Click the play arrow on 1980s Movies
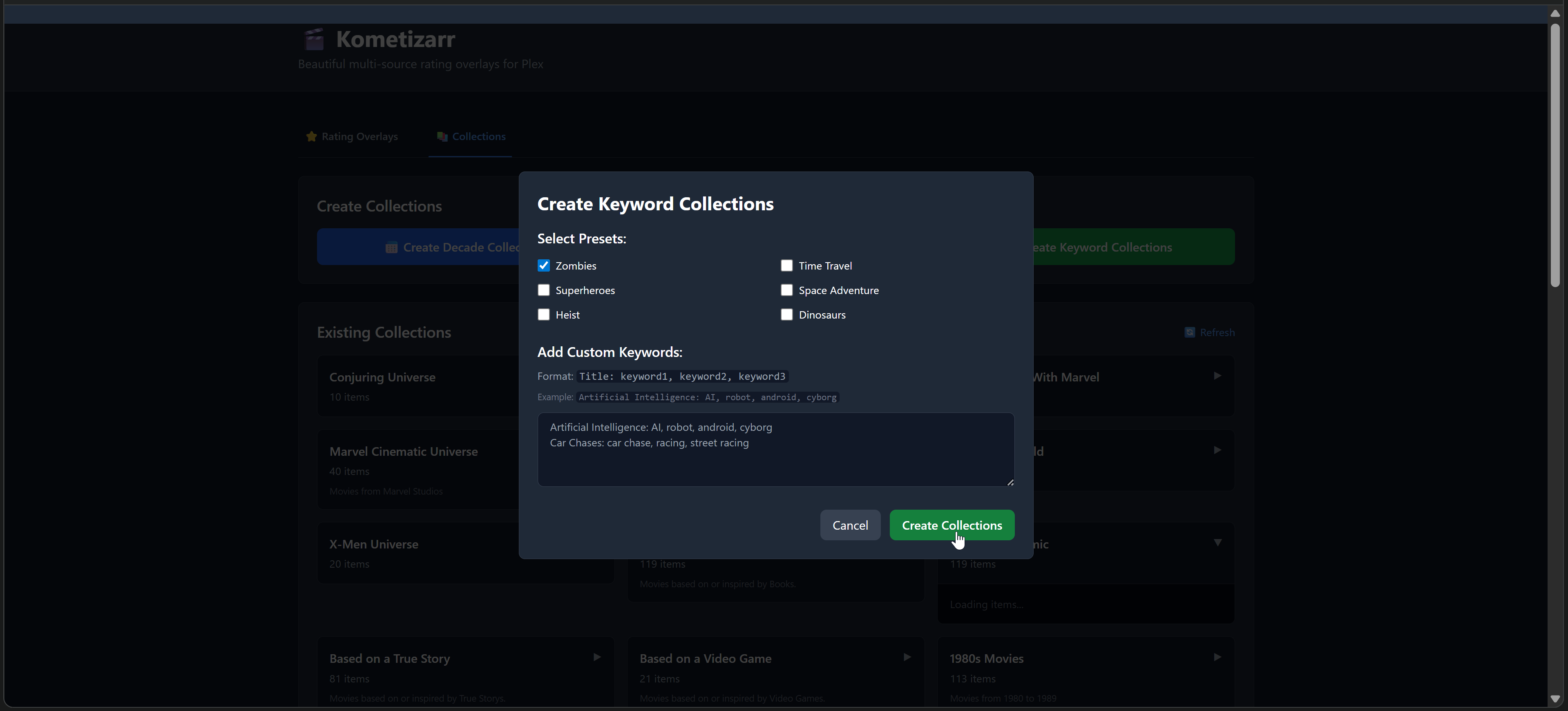 pyautogui.click(x=1217, y=658)
